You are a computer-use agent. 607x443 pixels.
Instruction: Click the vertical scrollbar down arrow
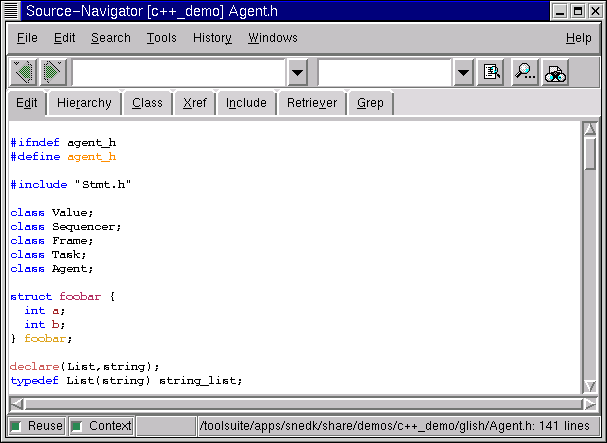tap(590, 386)
